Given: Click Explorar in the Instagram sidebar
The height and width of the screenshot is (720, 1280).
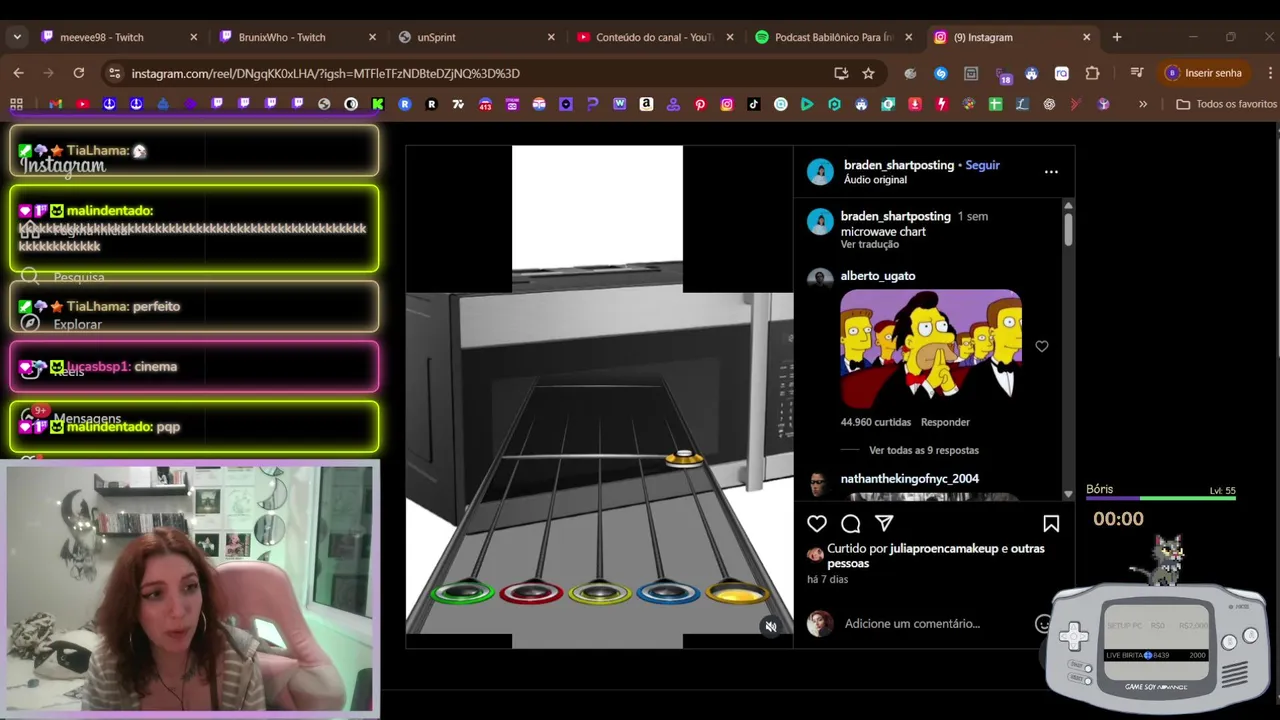Looking at the screenshot, I should (x=77, y=324).
